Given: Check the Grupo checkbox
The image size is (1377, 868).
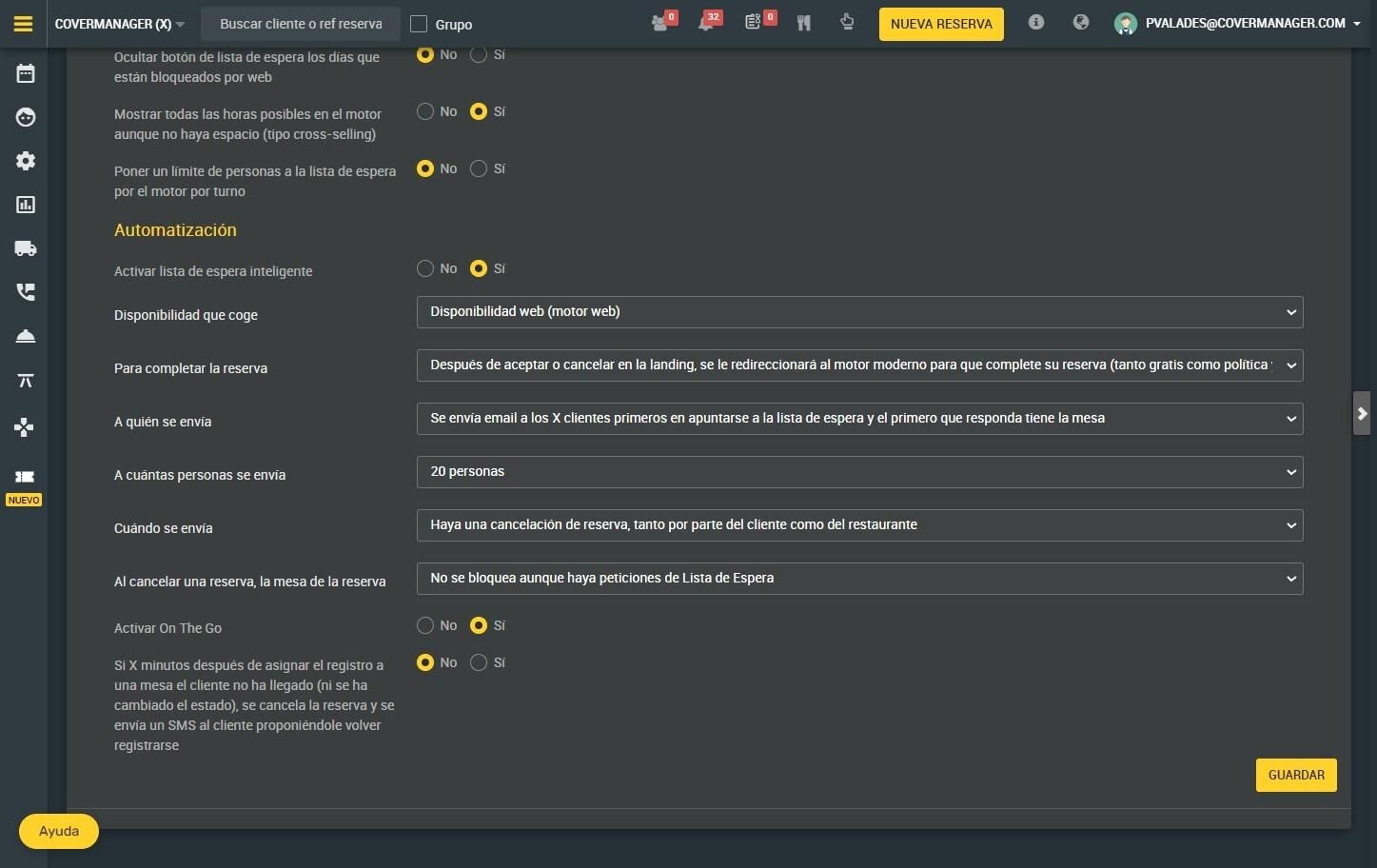Looking at the screenshot, I should [x=419, y=24].
